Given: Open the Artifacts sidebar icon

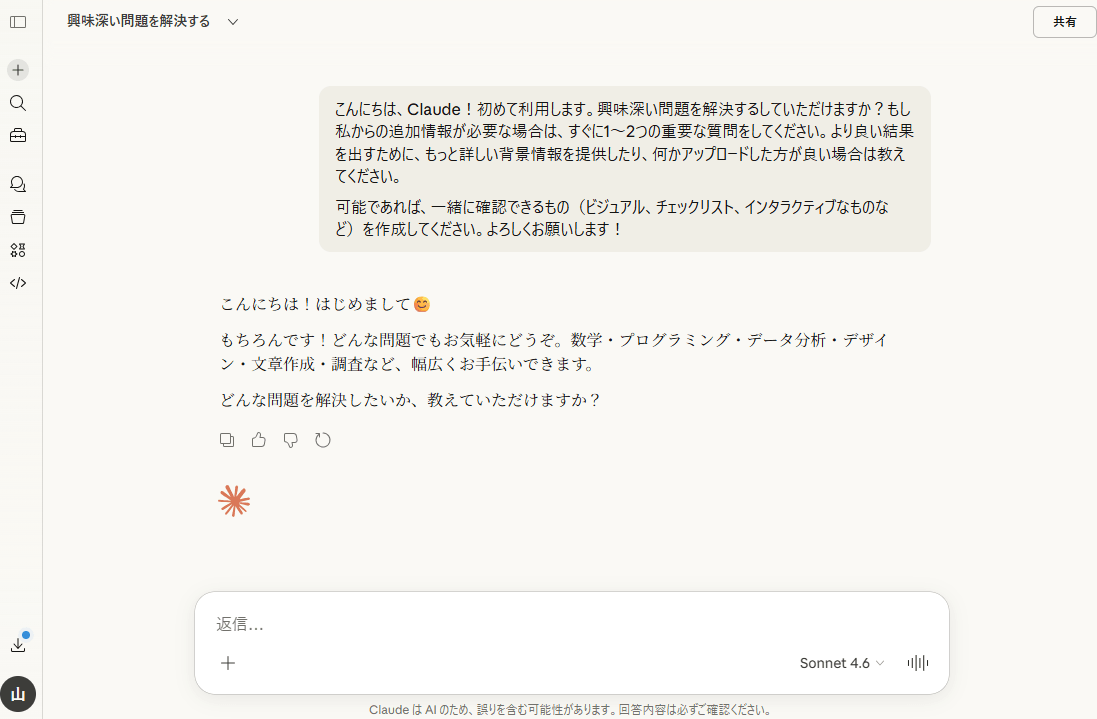Looking at the screenshot, I should (17, 217).
